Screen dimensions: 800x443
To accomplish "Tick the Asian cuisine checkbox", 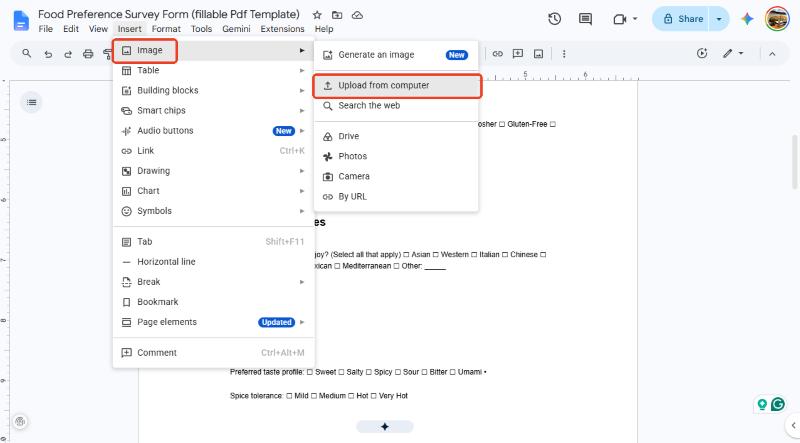I will pos(406,255).
